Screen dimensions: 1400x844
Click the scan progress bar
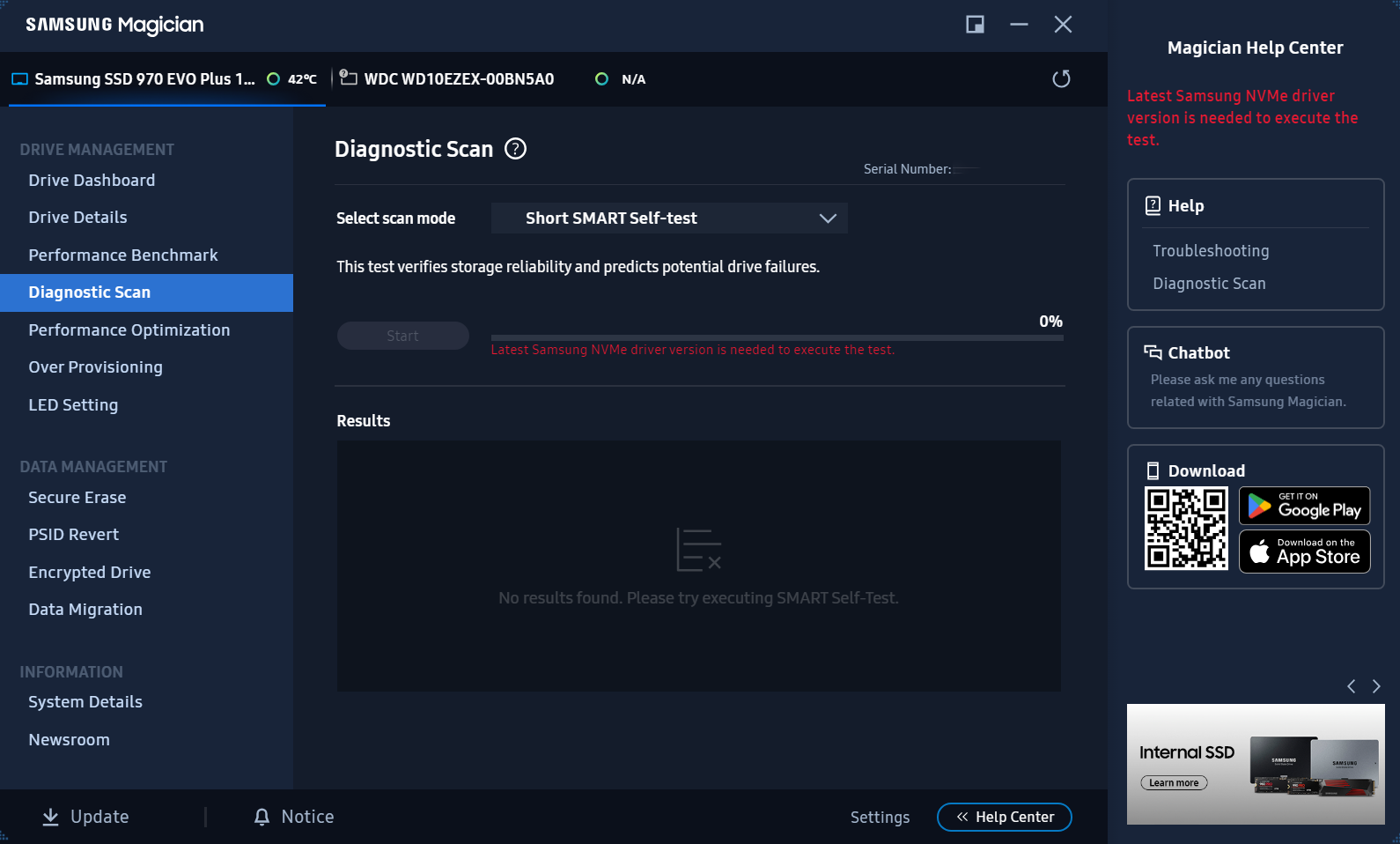tap(777, 337)
